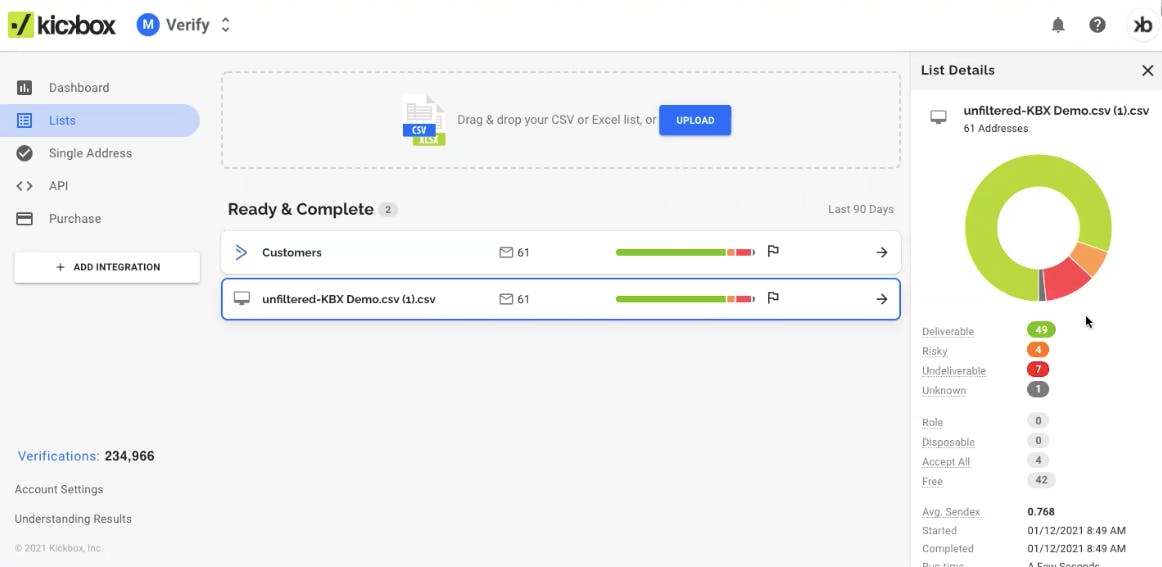Viewport: 1162px width, 567px height.
Task: Click the envelope icon in Customers row
Action: (x=506, y=253)
